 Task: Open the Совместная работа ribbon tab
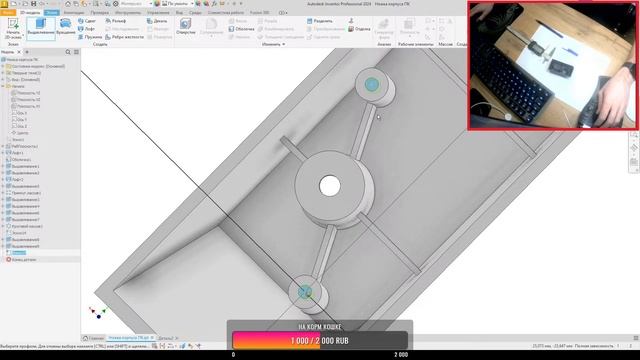point(226,13)
